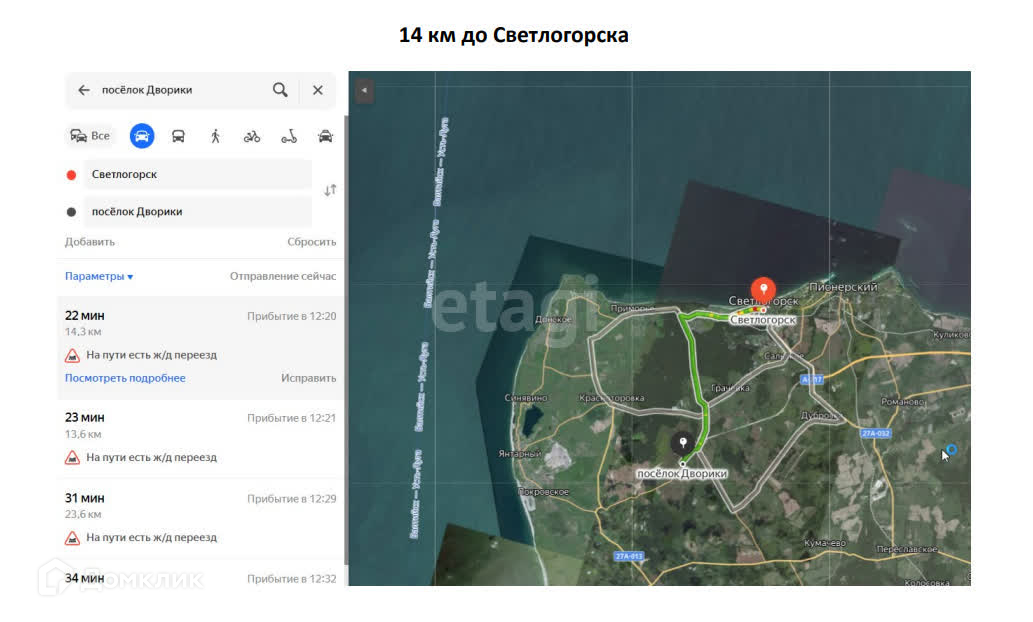Click the 27А-013 road badge on map
The width and height of the screenshot is (1033, 622).
tap(628, 556)
